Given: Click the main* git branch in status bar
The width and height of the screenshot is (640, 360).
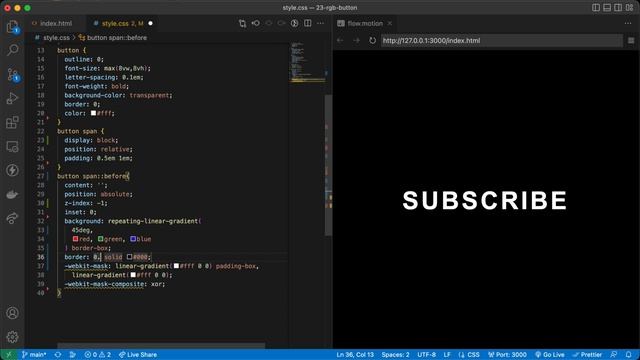Looking at the screenshot, I should tap(34, 355).
